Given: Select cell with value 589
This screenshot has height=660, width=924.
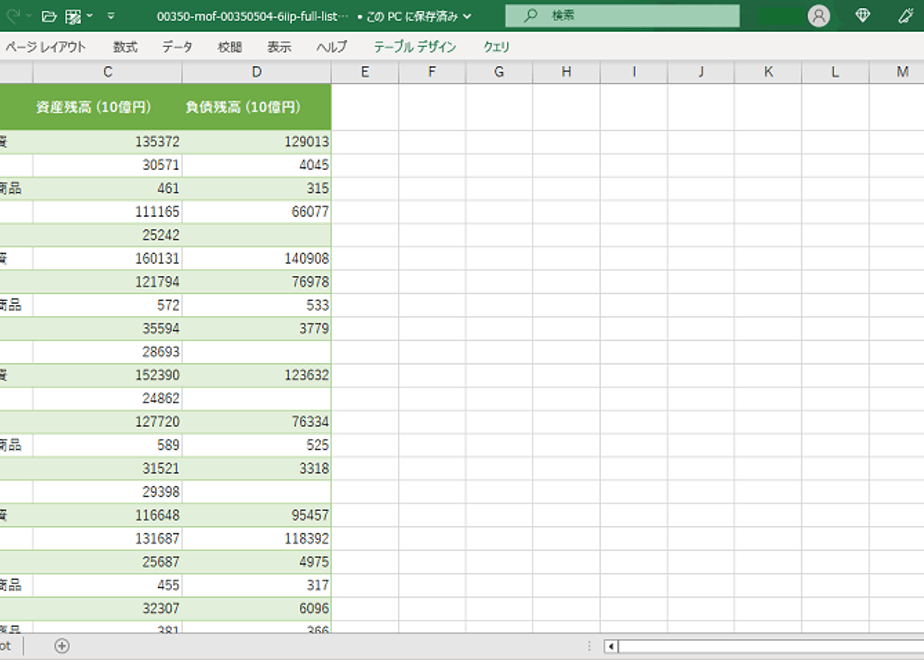Looking at the screenshot, I should [x=107, y=445].
